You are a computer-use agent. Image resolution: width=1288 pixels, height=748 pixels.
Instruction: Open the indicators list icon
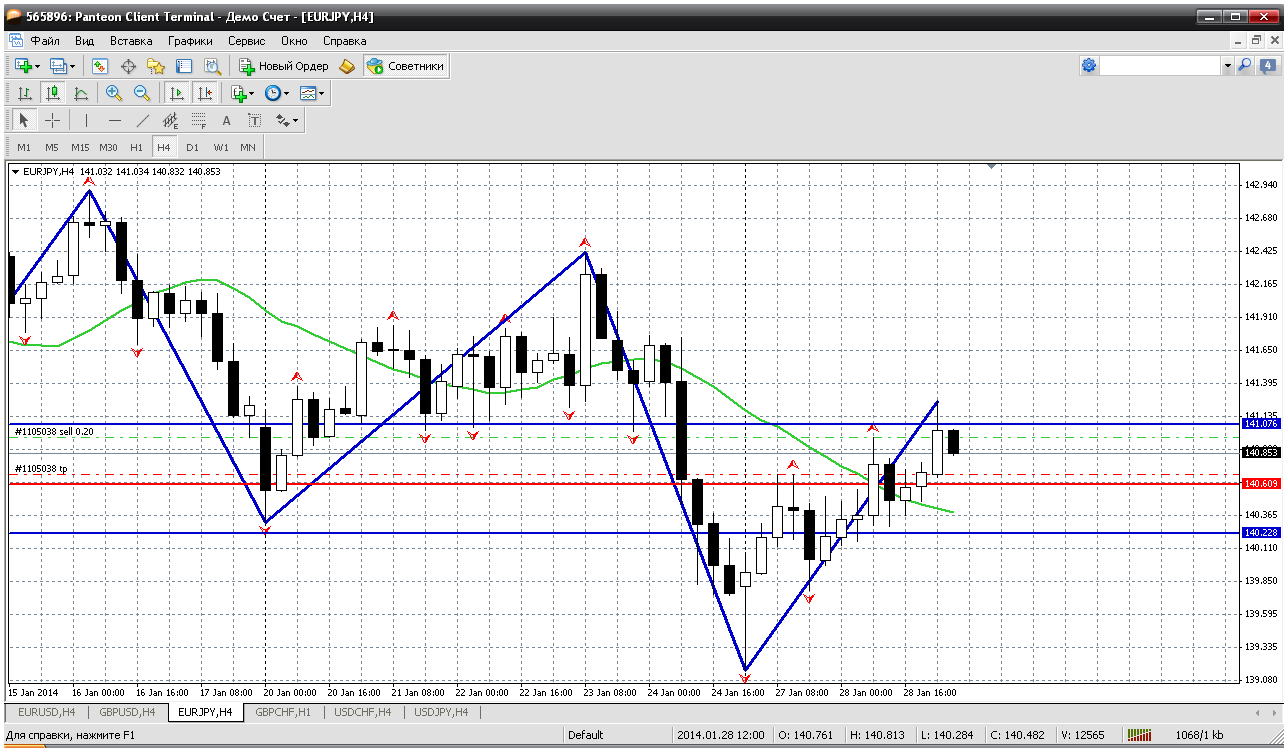point(238,93)
